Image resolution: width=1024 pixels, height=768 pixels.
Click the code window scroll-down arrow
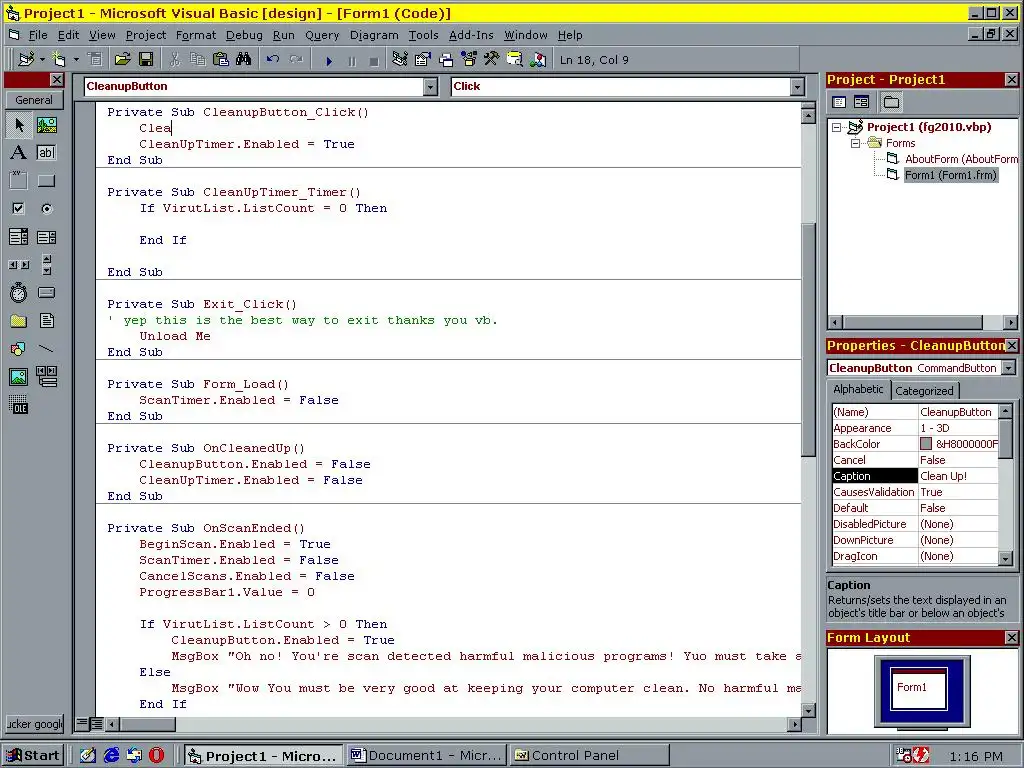(808, 711)
